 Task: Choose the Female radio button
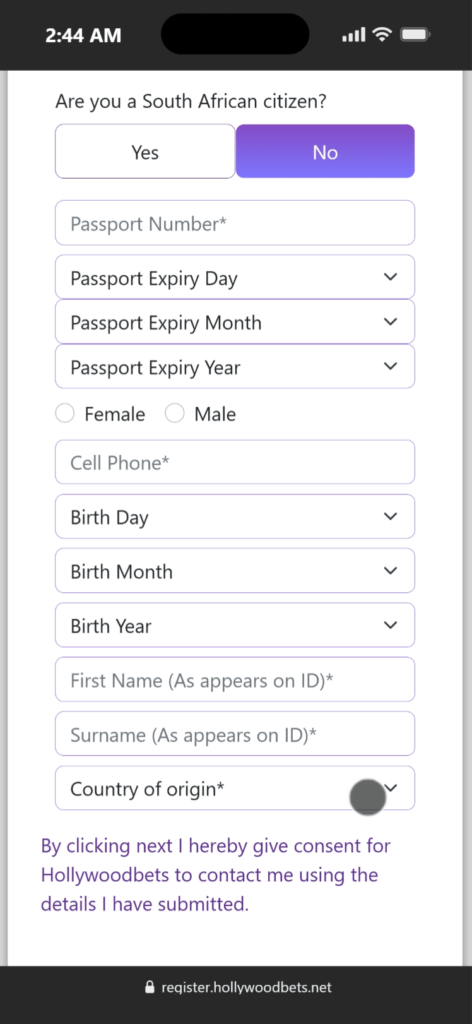65,414
